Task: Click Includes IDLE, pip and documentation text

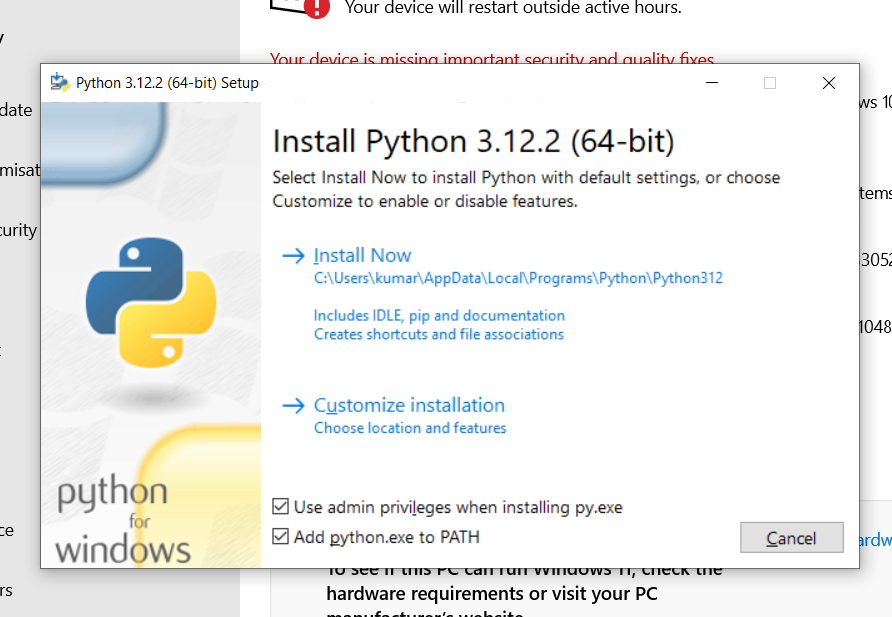Action: pos(439,315)
